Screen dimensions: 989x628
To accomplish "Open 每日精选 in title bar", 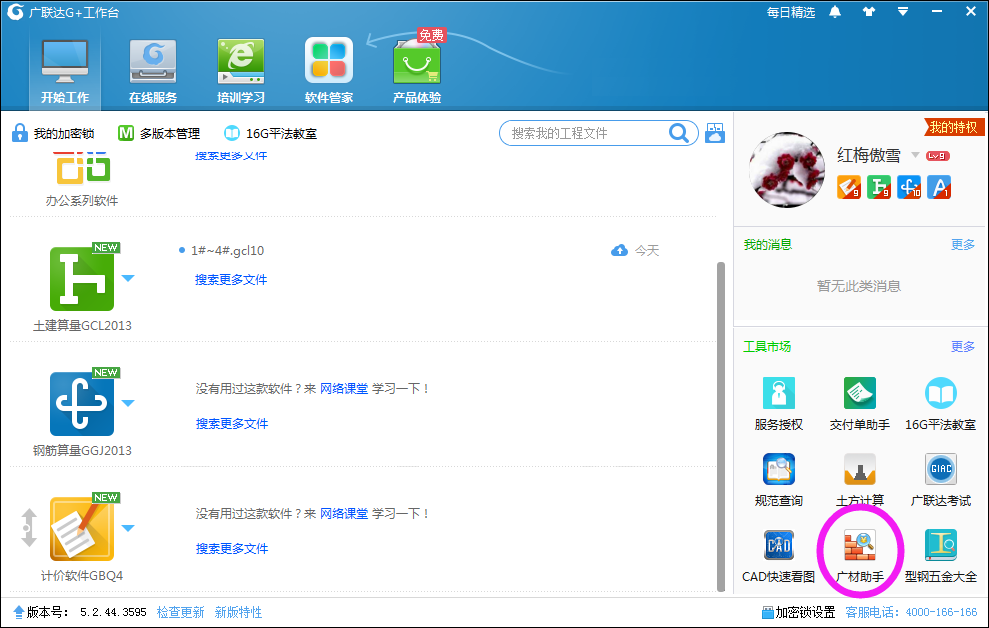I will click(790, 12).
